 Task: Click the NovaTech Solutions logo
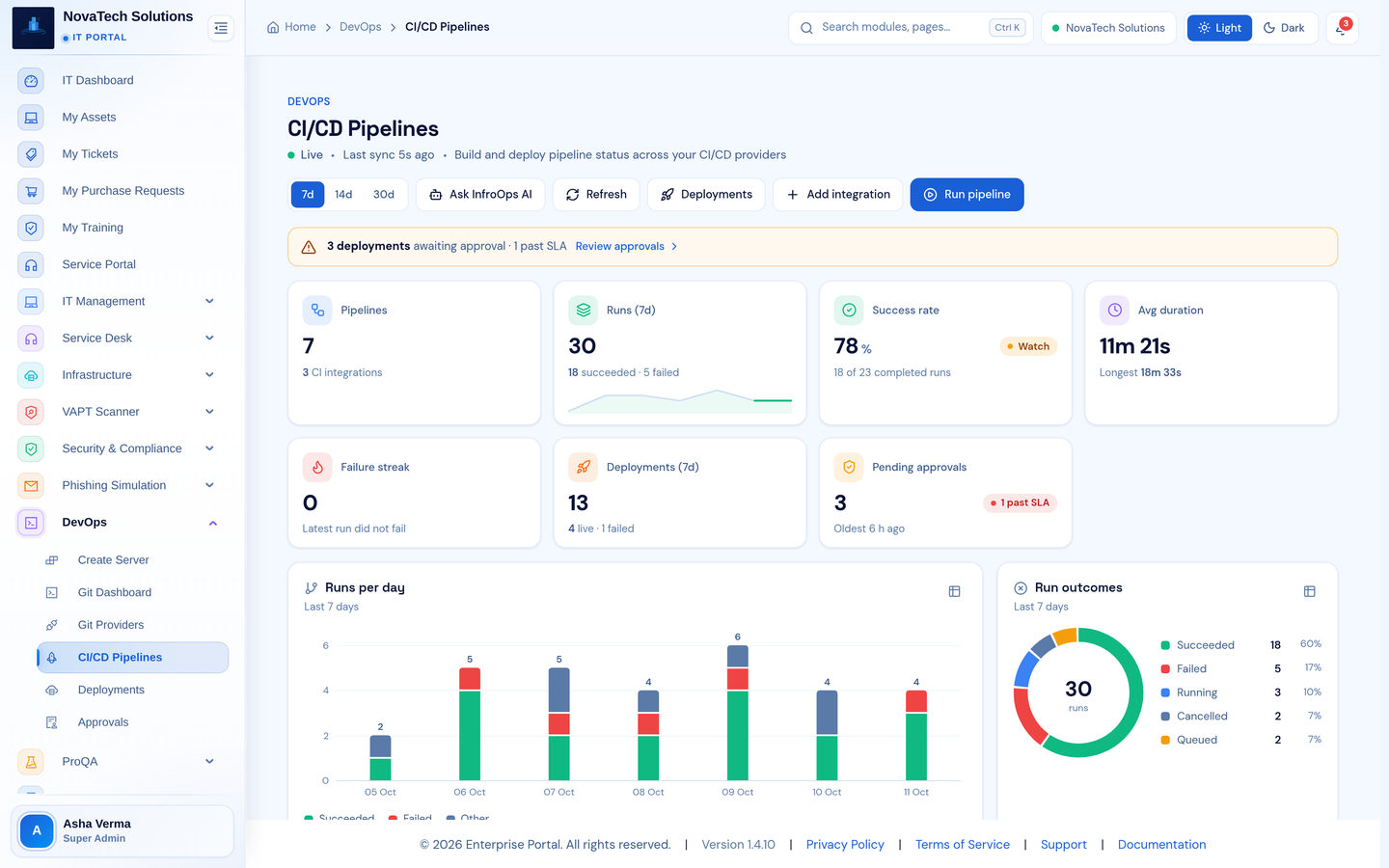pos(33,27)
